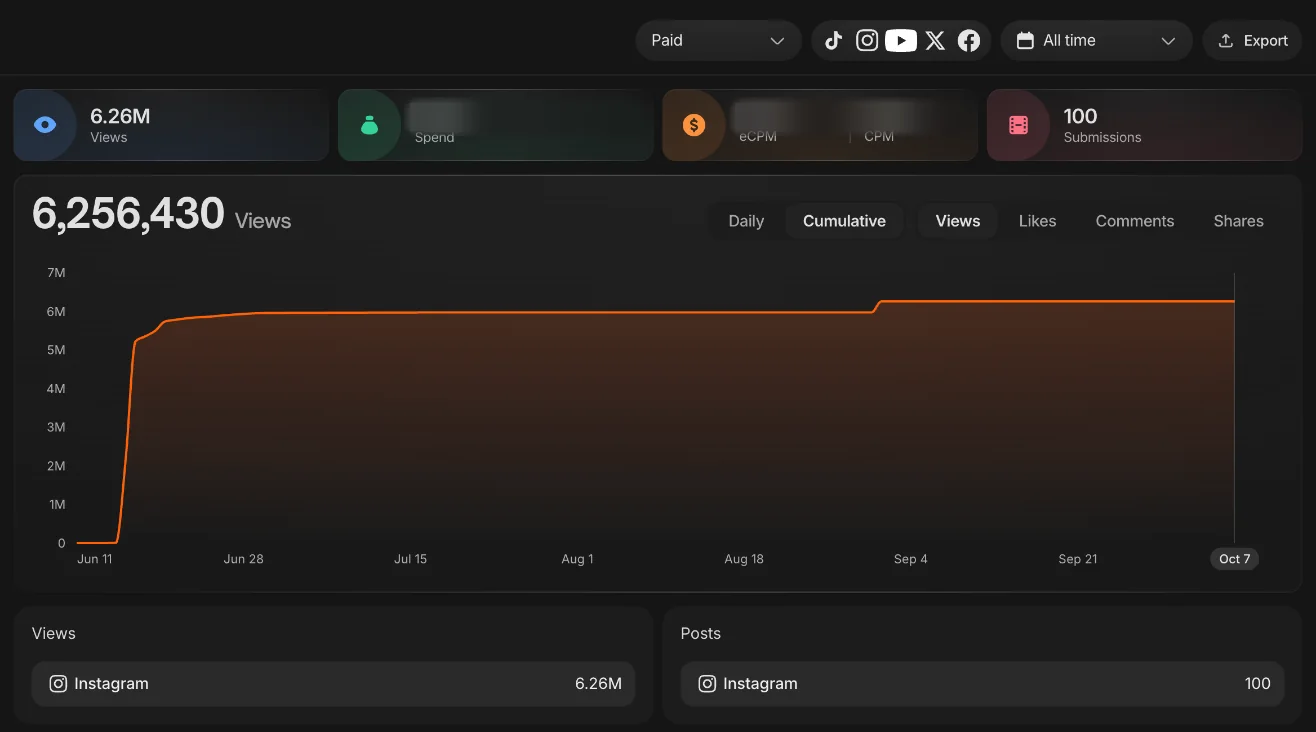Toggle the Facebook platform filter icon

tap(969, 41)
